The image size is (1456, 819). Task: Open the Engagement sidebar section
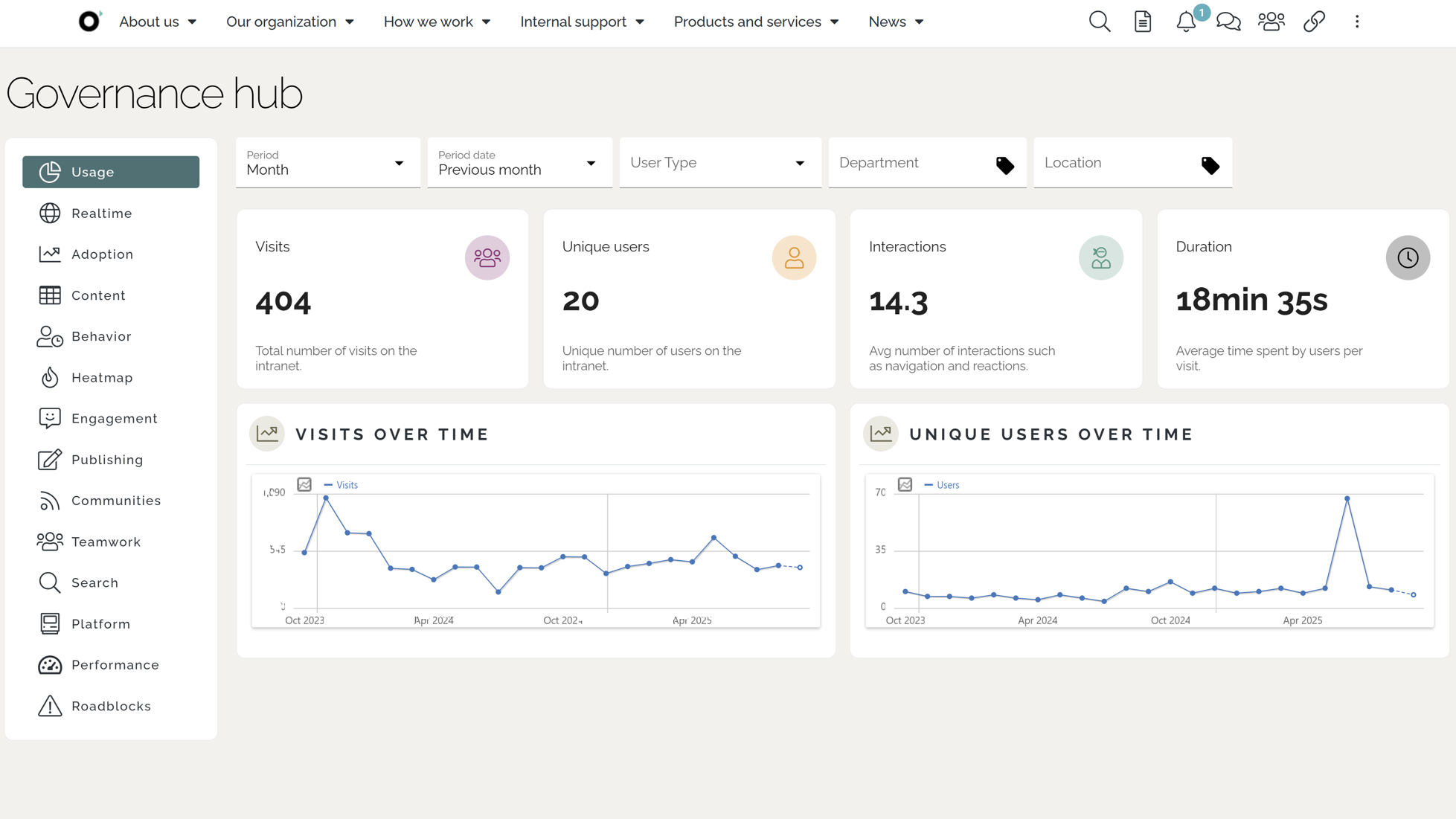pos(111,419)
